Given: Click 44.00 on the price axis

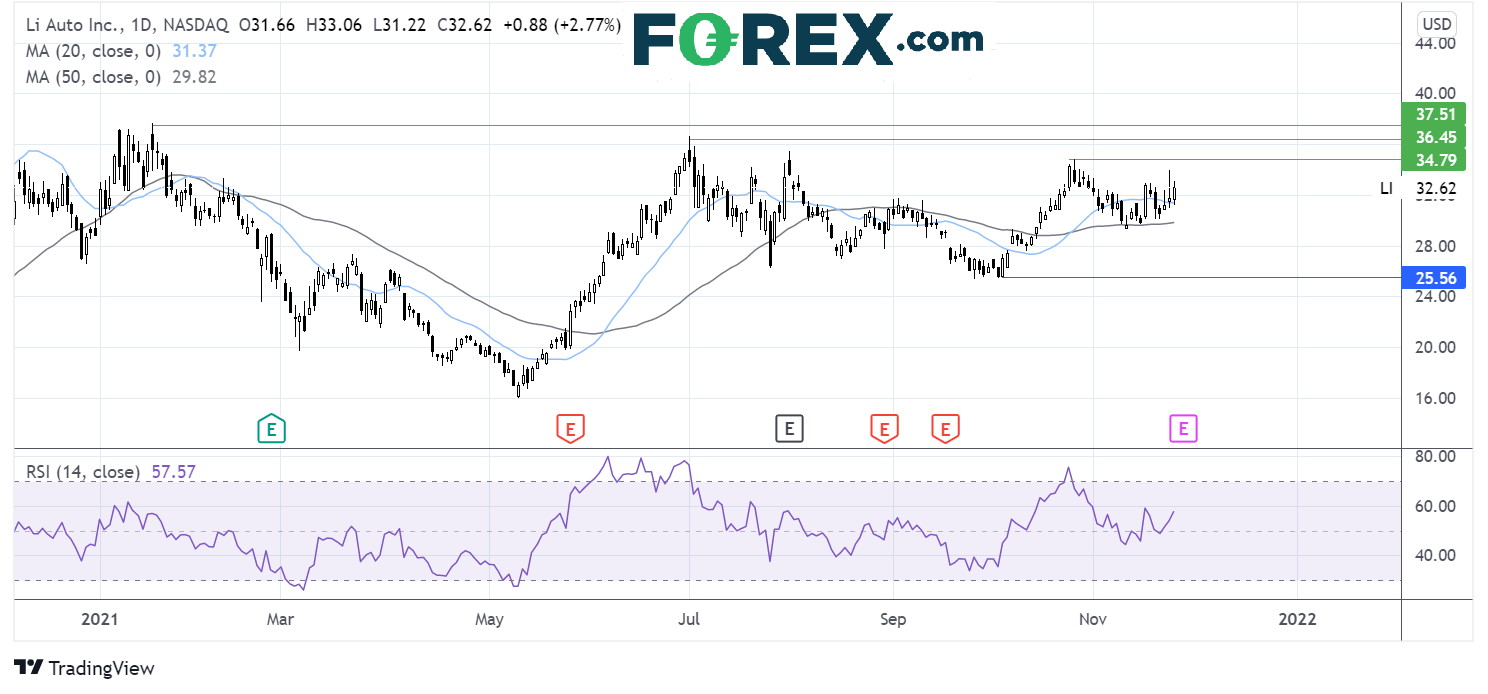Looking at the screenshot, I should click(x=1435, y=44).
